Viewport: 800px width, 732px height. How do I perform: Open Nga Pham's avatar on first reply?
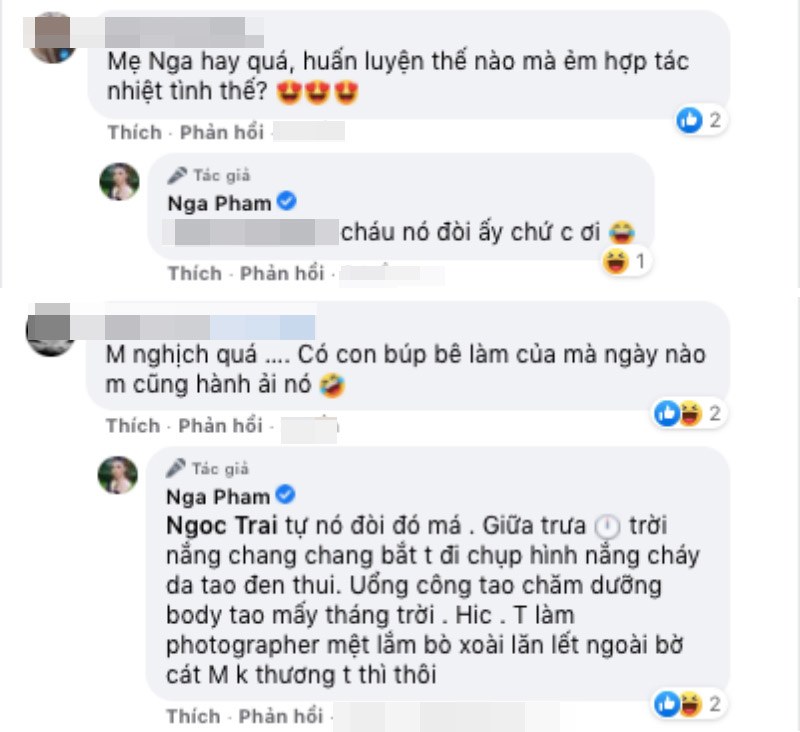coord(119,182)
